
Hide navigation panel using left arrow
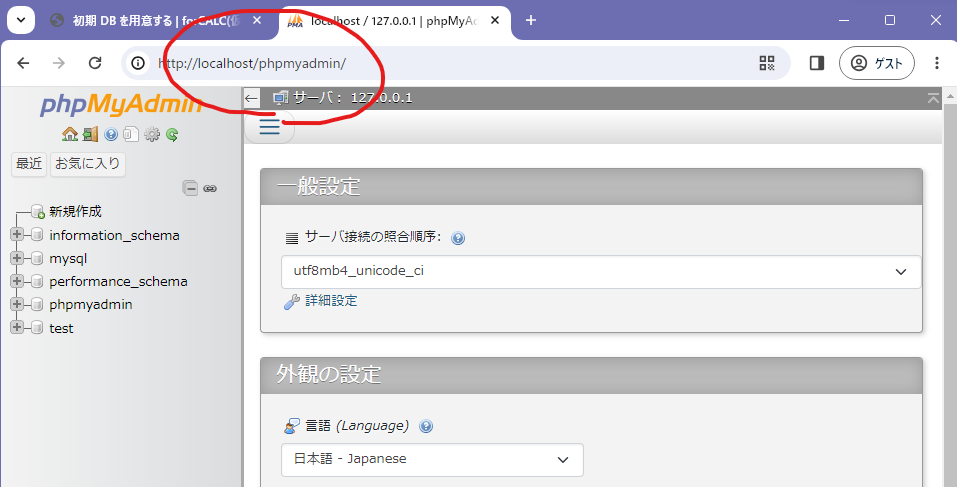tap(251, 98)
